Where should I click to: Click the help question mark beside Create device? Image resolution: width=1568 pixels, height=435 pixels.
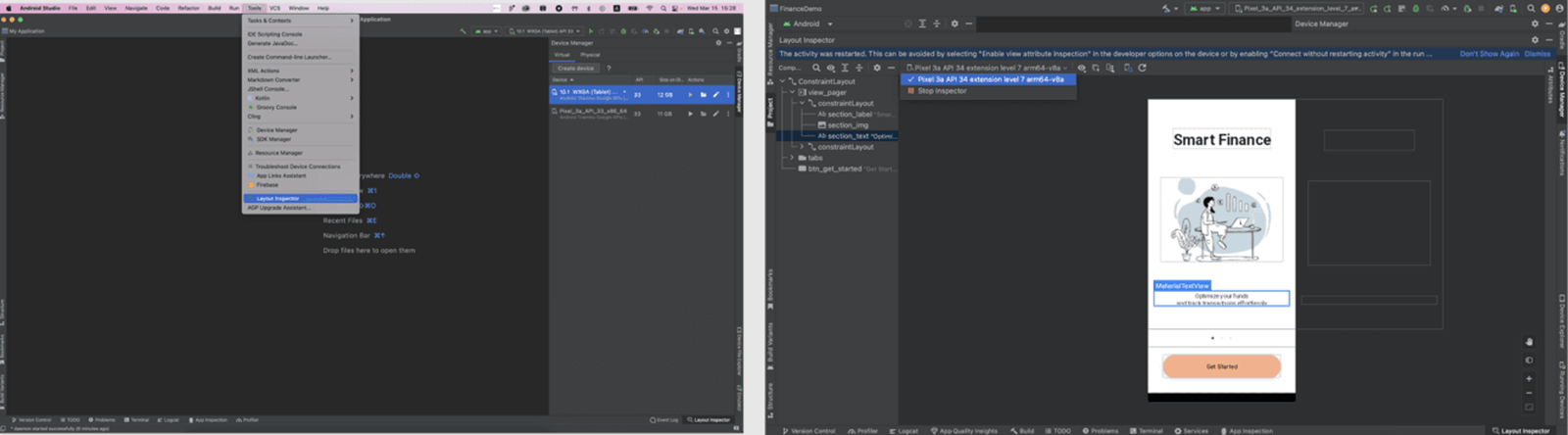609,69
